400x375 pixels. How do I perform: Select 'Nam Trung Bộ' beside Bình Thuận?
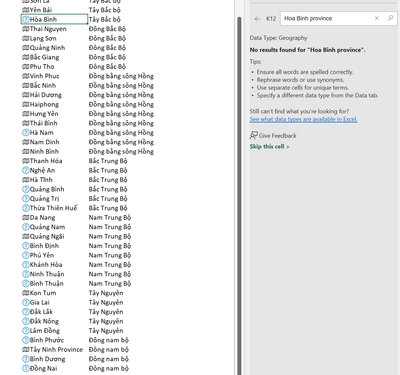tap(110, 284)
